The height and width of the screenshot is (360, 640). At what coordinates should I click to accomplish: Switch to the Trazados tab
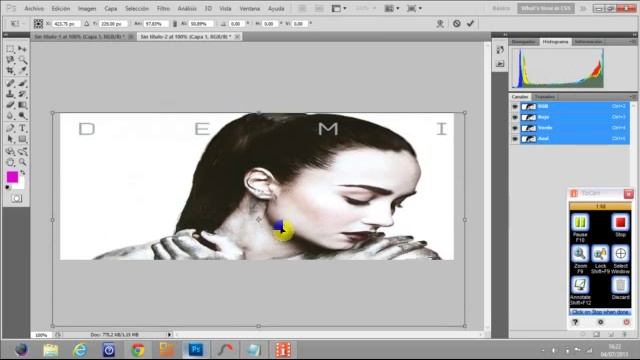point(544,97)
